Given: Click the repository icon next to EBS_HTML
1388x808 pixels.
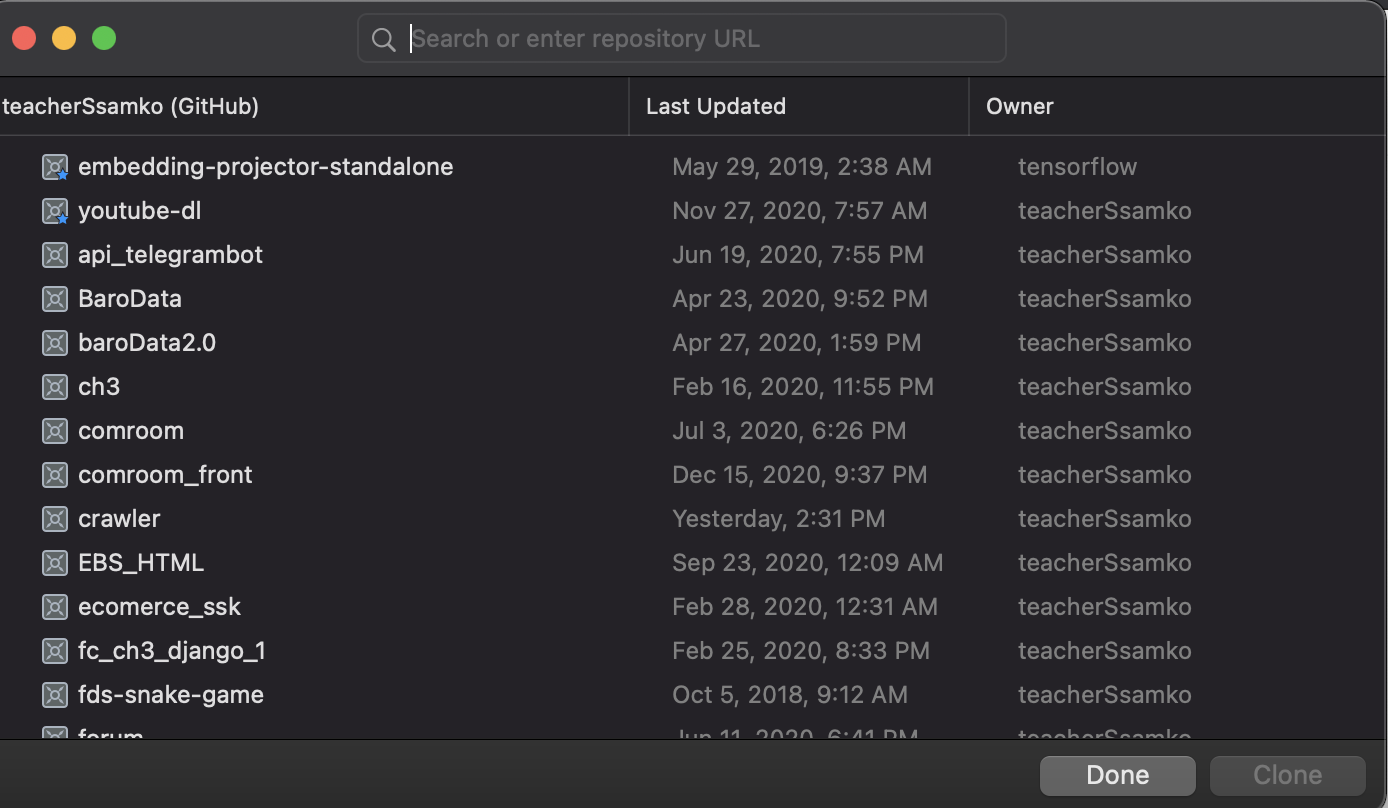Looking at the screenshot, I should [55, 563].
